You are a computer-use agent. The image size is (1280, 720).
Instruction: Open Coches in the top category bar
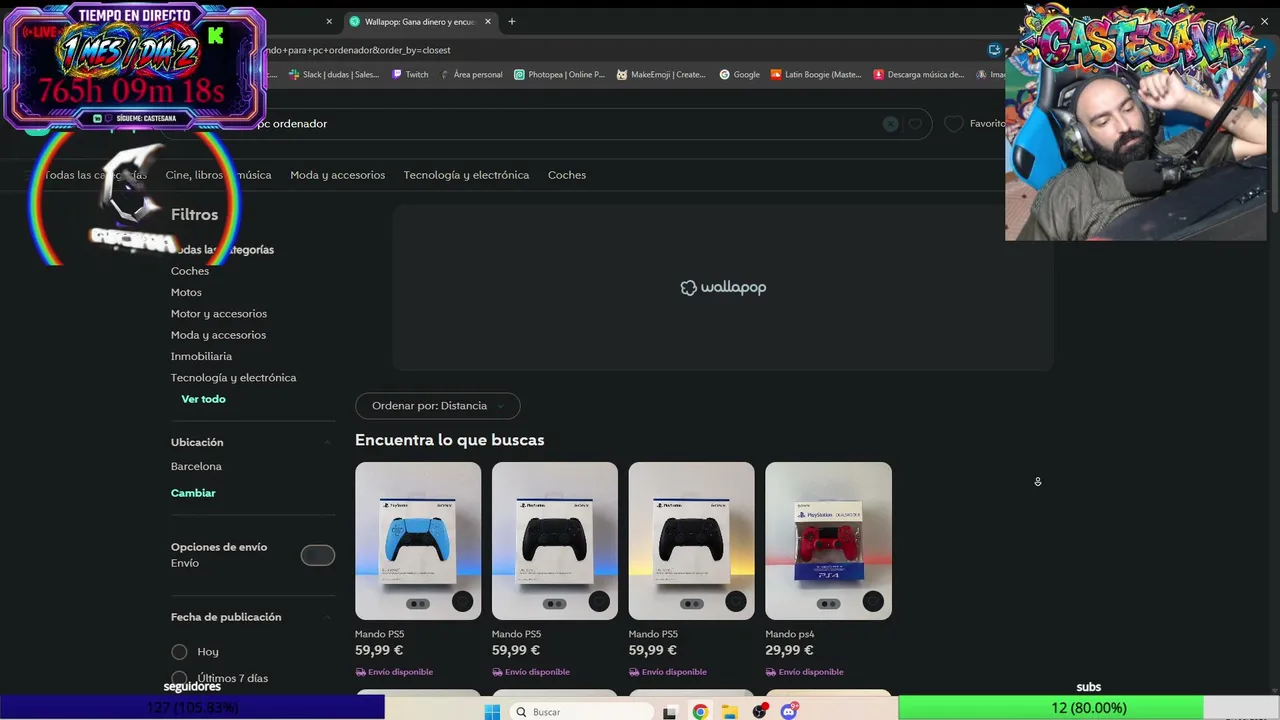(567, 175)
